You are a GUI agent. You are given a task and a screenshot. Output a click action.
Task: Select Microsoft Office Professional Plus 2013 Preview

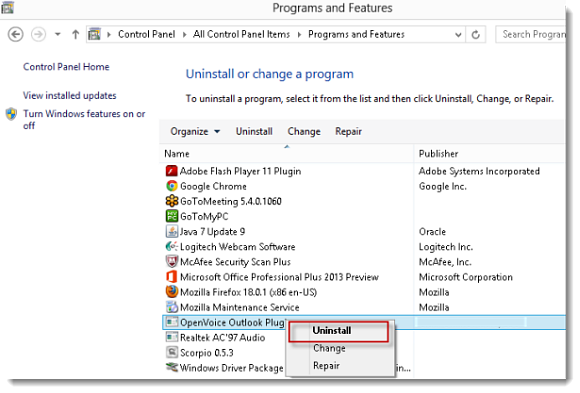[279, 277]
